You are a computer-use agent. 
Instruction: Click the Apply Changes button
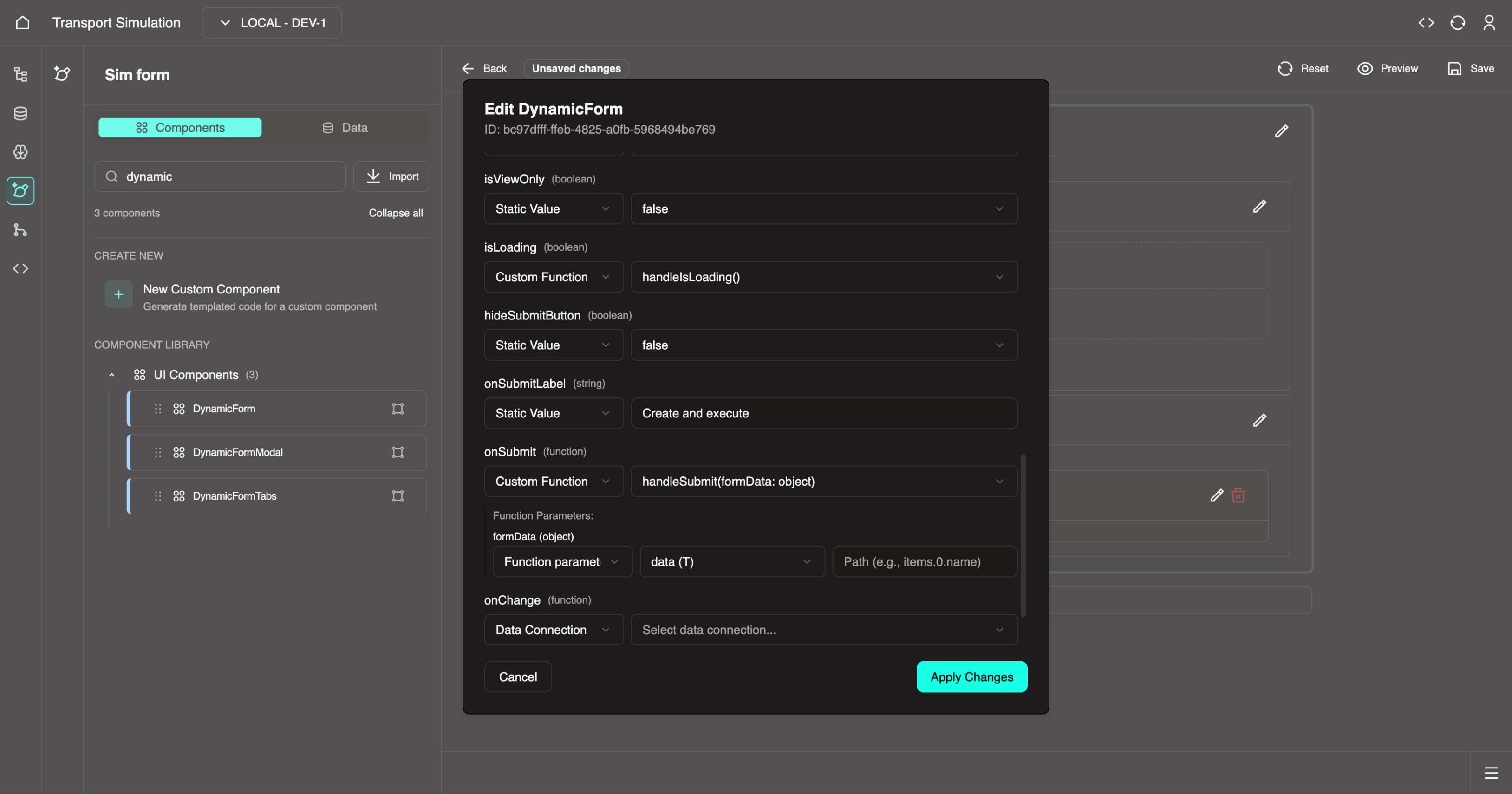[x=972, y=677]
